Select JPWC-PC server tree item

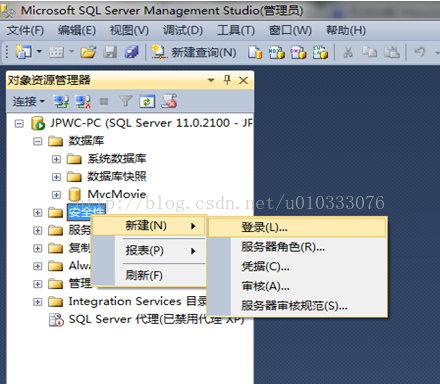151,123
